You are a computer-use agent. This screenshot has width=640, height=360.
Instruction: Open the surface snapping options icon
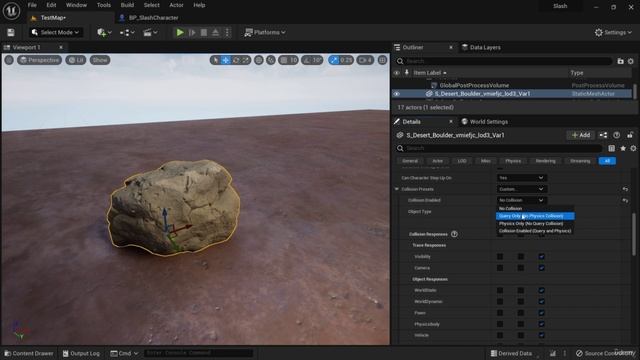coord(271,60)
